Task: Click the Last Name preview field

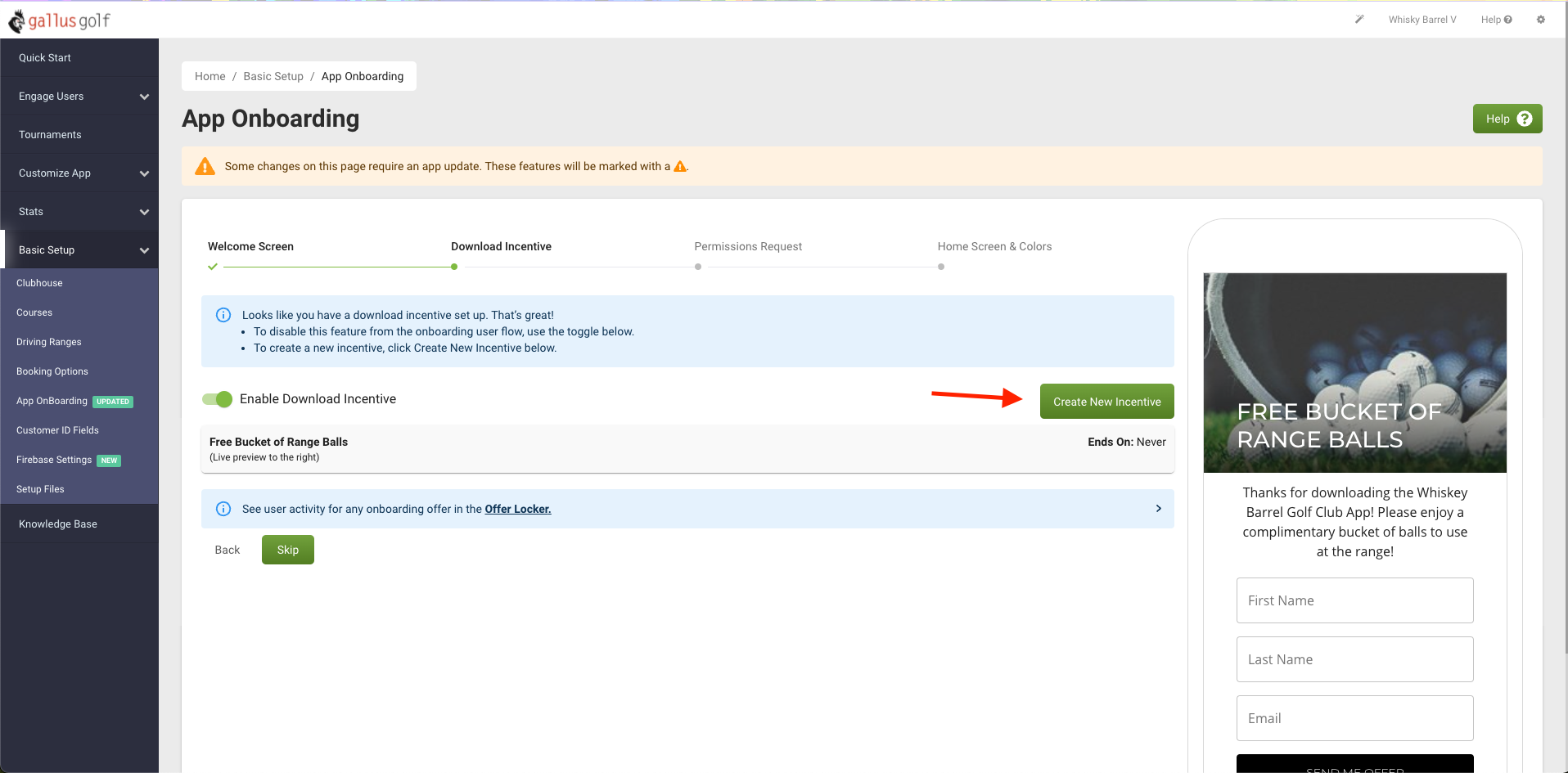Action: 1354,659
